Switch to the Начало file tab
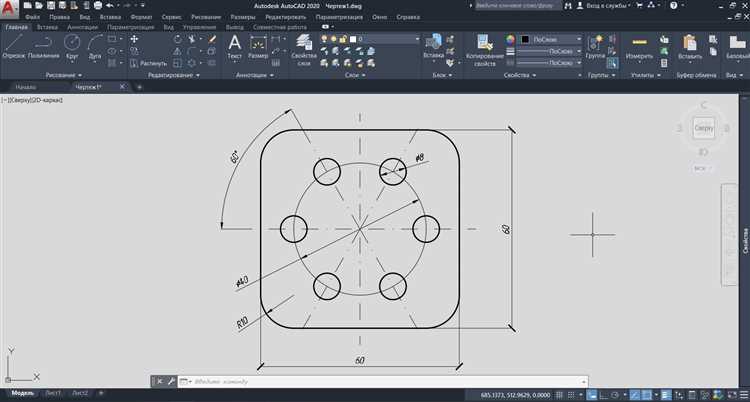Viewport: 750px width, 402px height. click(25, 87)
